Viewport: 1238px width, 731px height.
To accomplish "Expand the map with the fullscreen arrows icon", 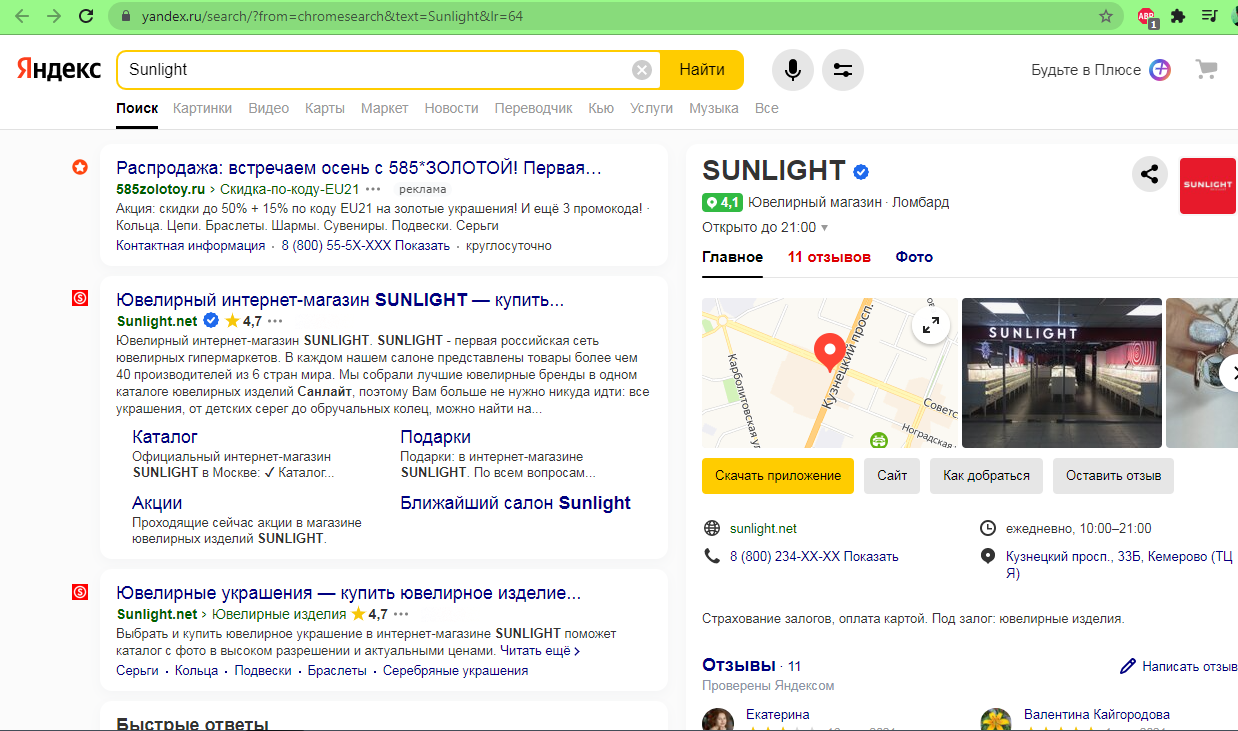I will point(931,324).
